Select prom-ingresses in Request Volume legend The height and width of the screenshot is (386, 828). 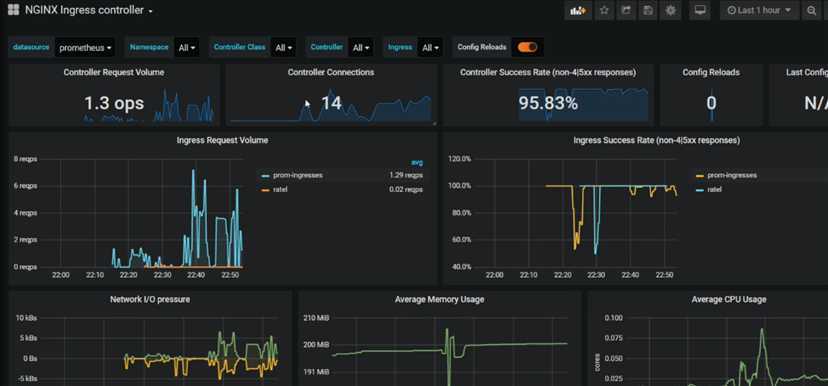click(298, 175)
